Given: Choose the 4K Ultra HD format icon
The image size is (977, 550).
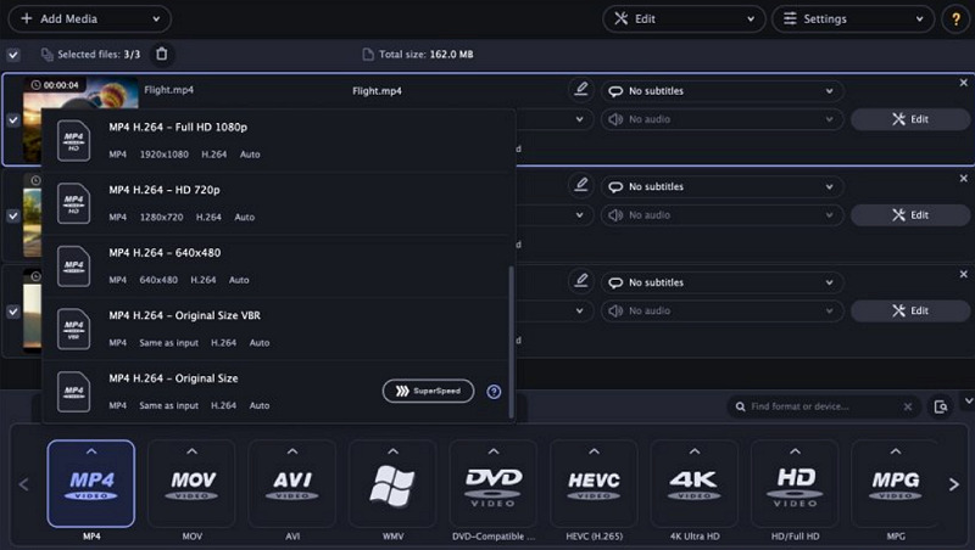Looking at the screenshot, I should coord(694,483).
